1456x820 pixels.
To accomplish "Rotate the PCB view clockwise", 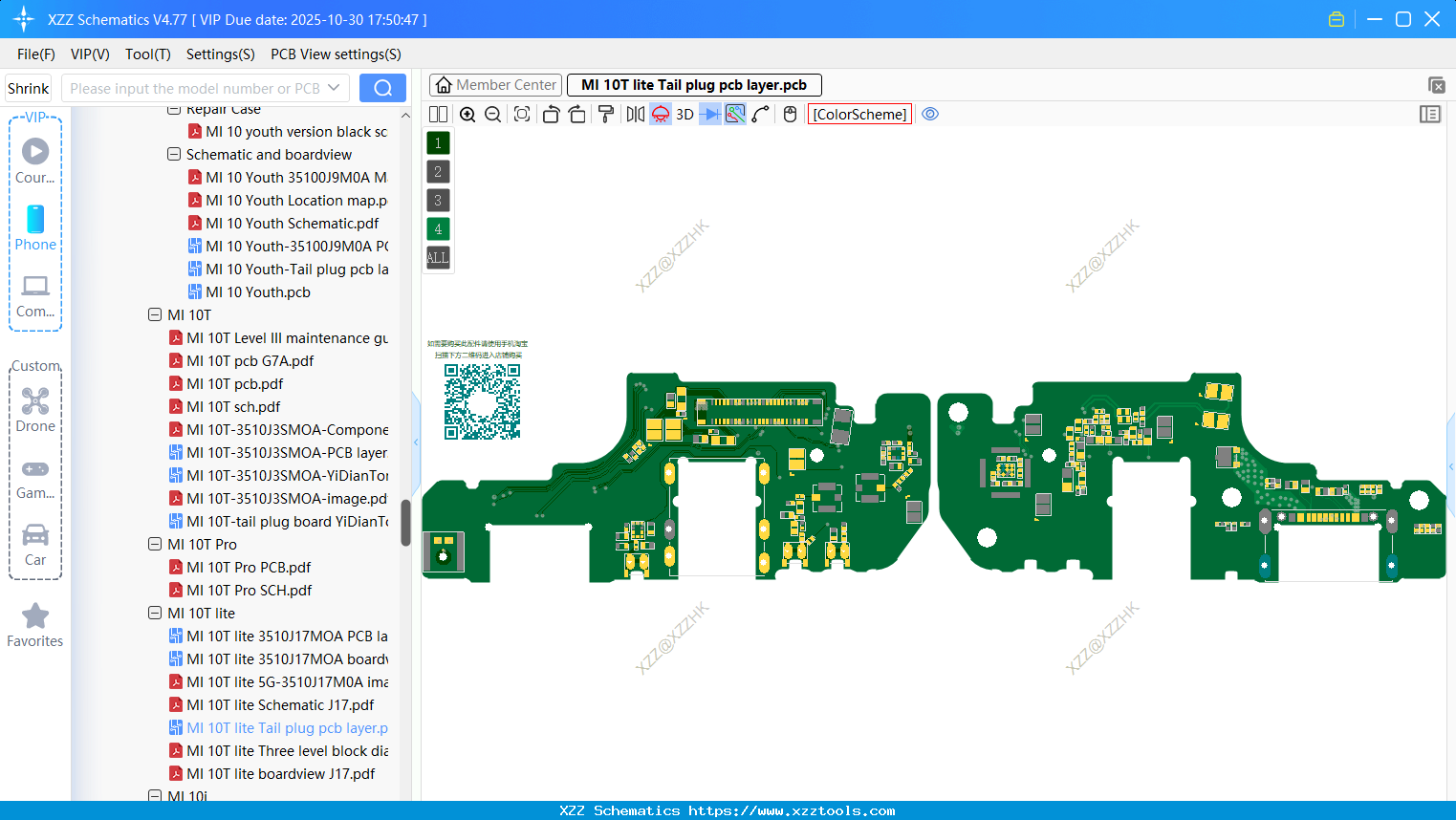I will 576,114.
